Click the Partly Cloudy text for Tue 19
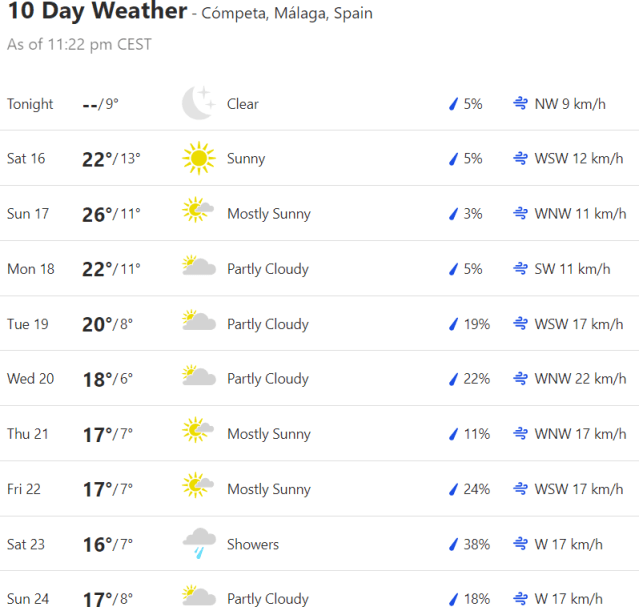Viewport: 639px width, 615px height. click(267, 324)
